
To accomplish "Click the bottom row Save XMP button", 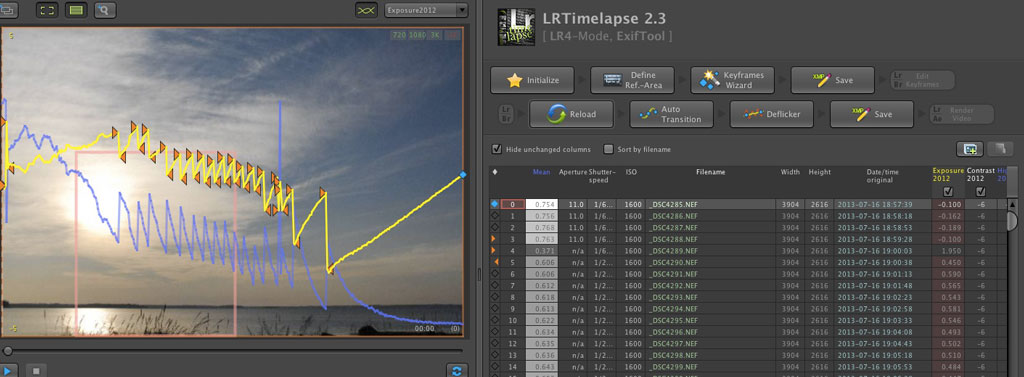I will pos(872,114).
